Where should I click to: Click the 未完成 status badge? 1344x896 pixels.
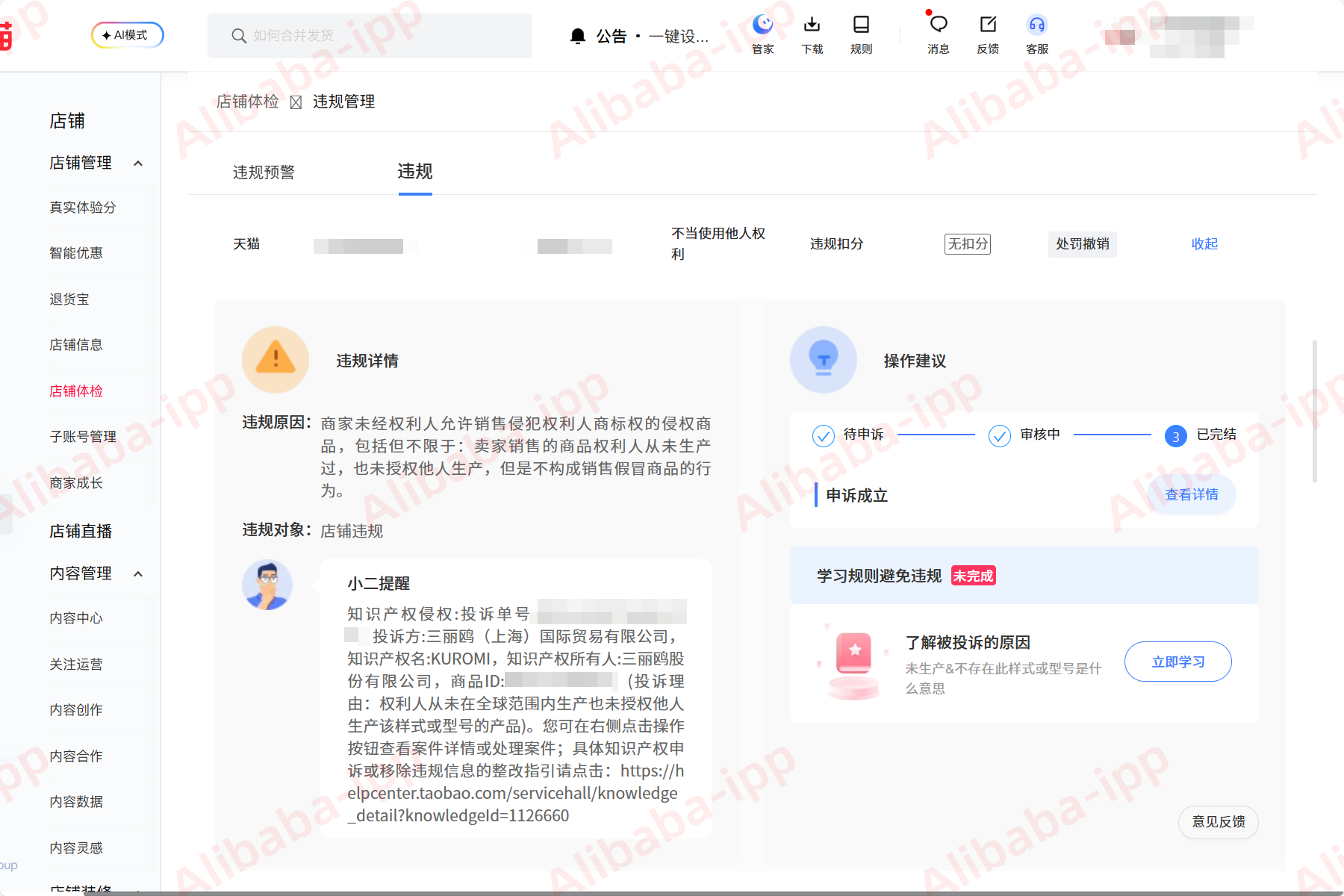coord(974,576)
